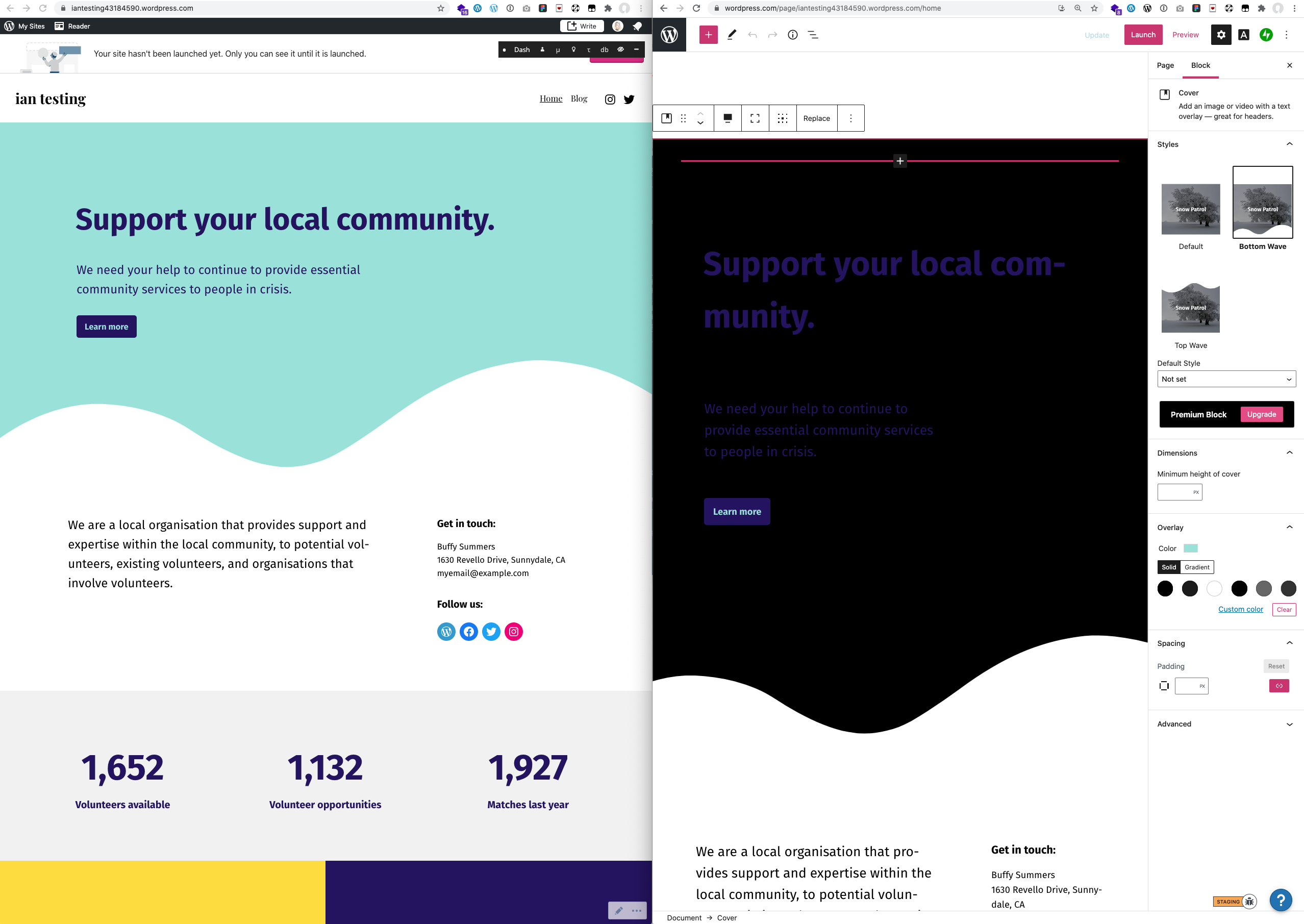
Task: Open the document overview list view
Action: tap(813, 35)
